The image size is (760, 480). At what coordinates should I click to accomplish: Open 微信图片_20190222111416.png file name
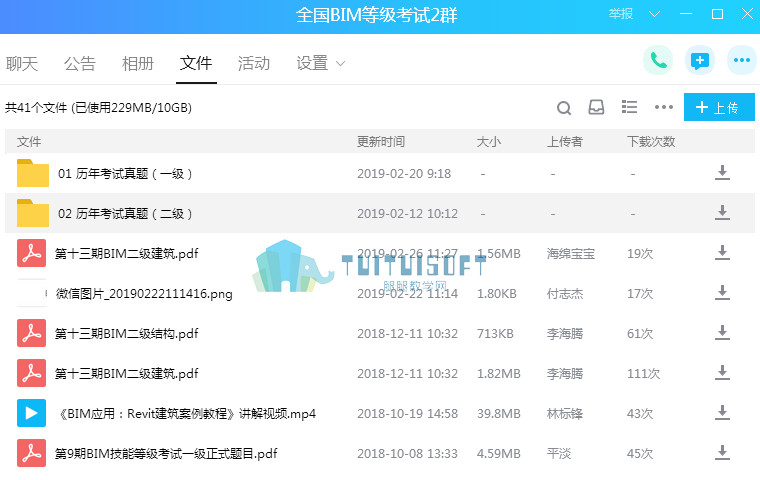coord(144,293)
